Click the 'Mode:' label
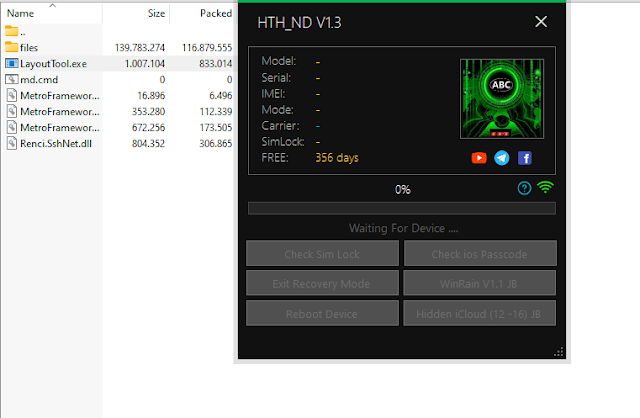 pyautogui.click(x=278, y=110)
